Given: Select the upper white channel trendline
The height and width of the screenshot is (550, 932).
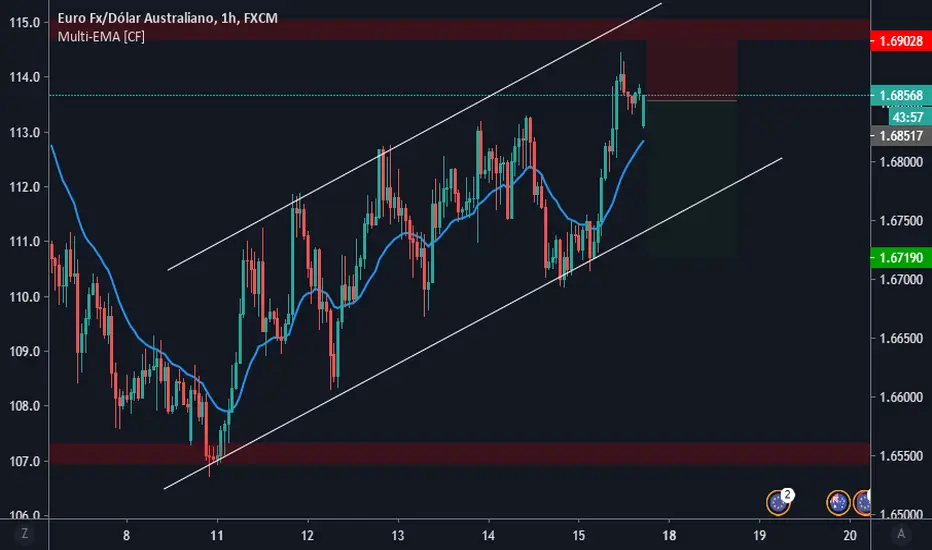Looking at the screenshot, I should (x=416, y=136).
